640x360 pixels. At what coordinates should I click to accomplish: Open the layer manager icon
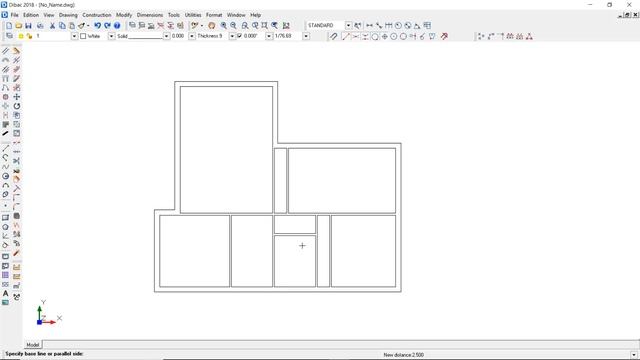(x=9, y=36)
